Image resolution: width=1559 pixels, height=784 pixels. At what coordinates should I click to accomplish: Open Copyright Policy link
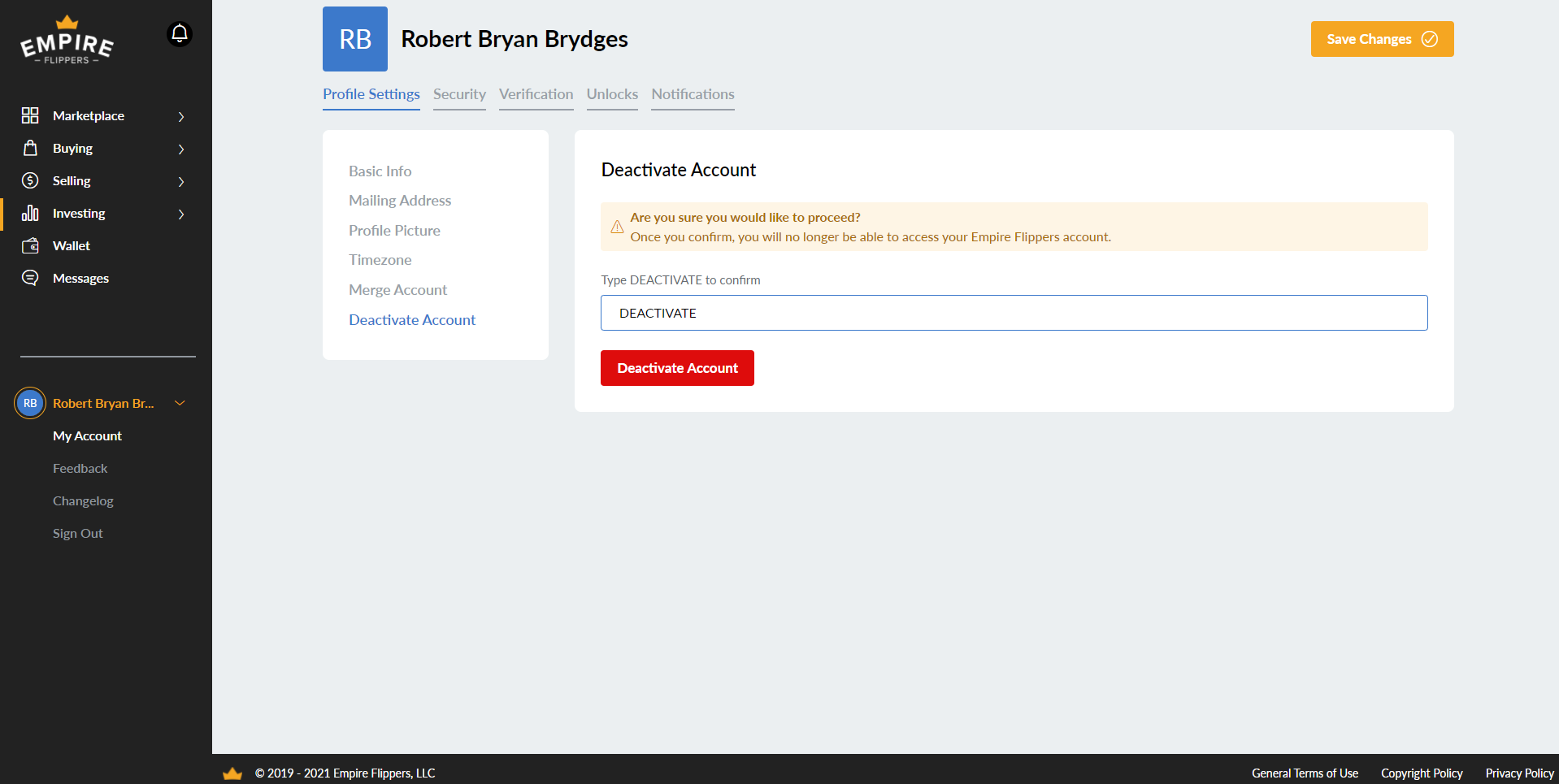point(1422,773)
